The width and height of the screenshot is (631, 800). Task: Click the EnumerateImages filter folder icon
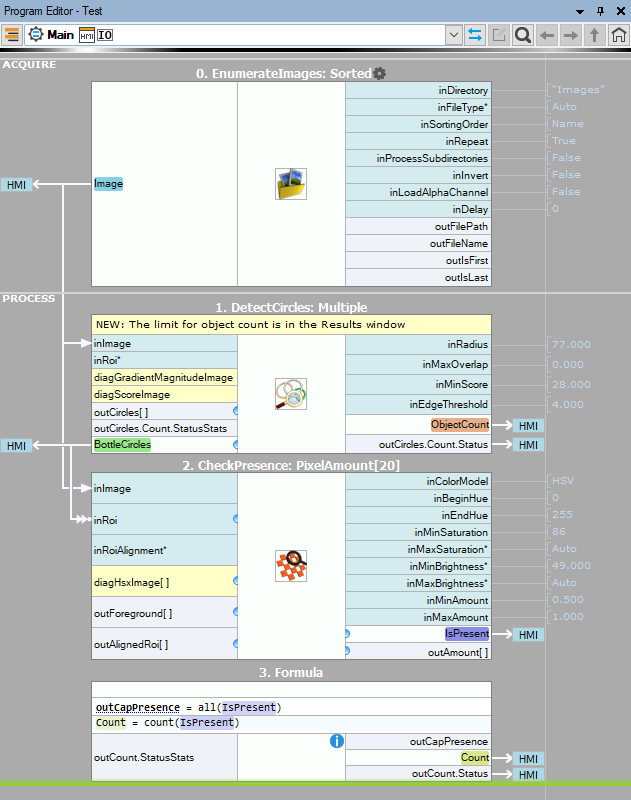pos(291,184)
